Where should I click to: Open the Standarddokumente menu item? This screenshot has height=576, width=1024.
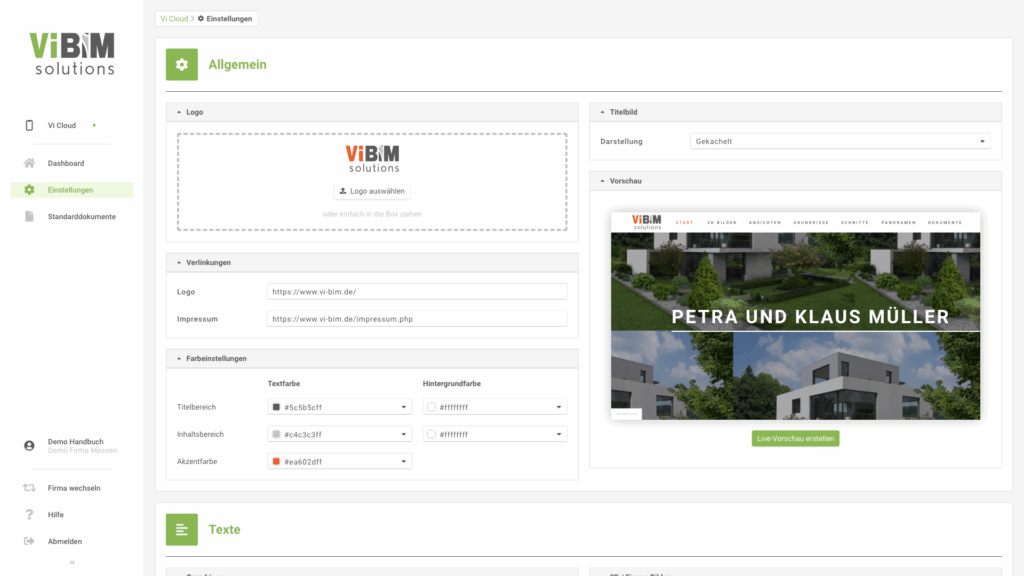pyautogui.click(x=81, y=216)
